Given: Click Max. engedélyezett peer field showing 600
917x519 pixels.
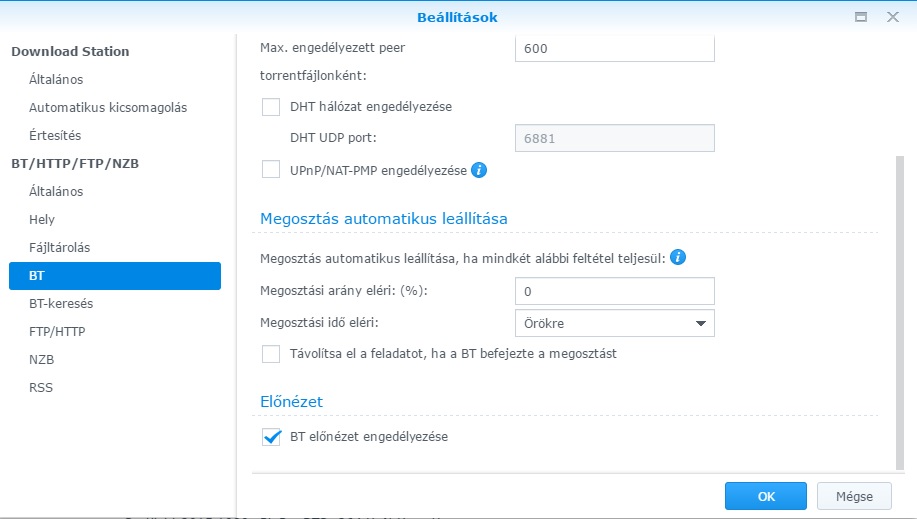Looking at the screenshot, I should pyautogui.click(x=615, y=48).
